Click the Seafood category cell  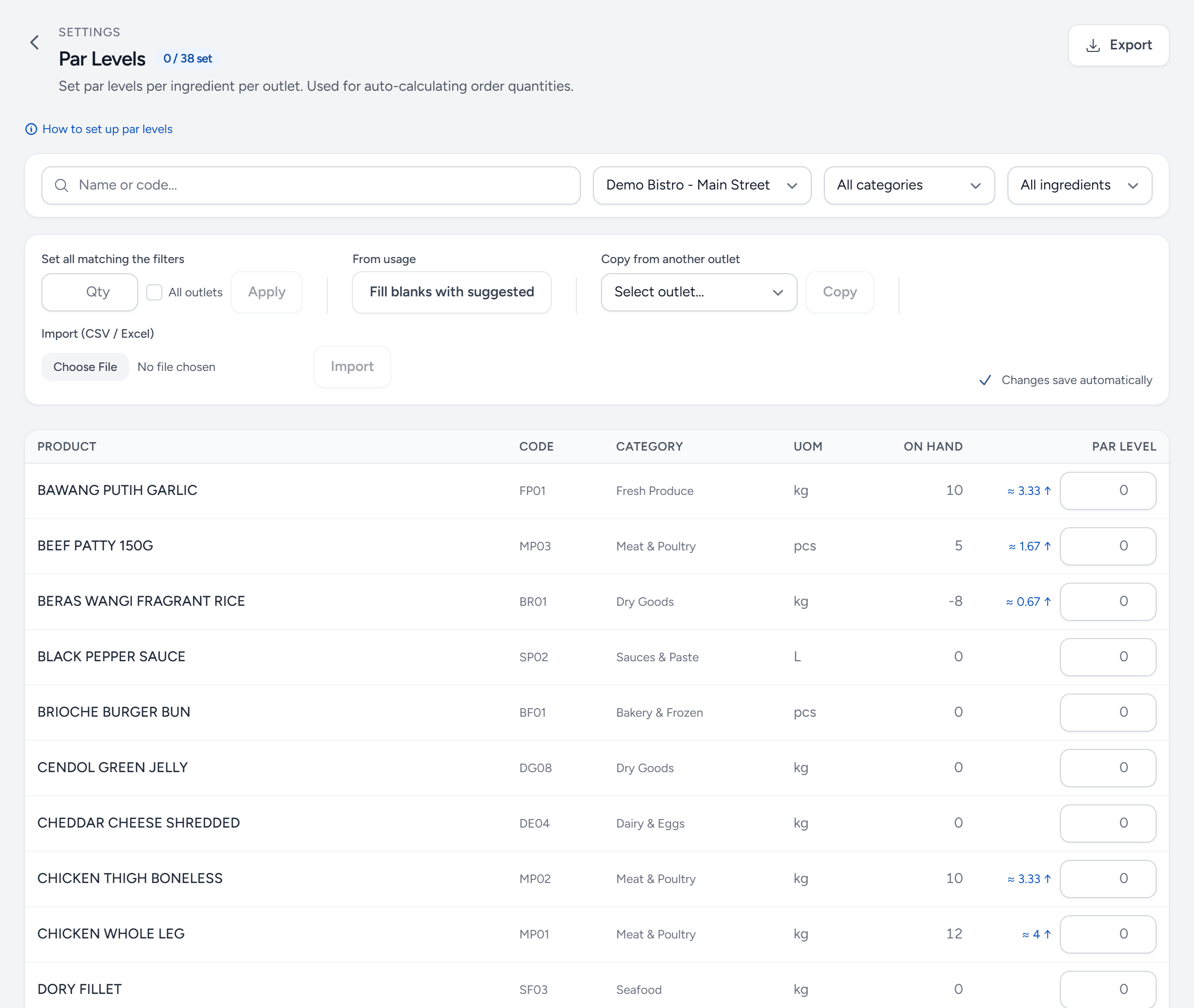(x=639, y=990)
